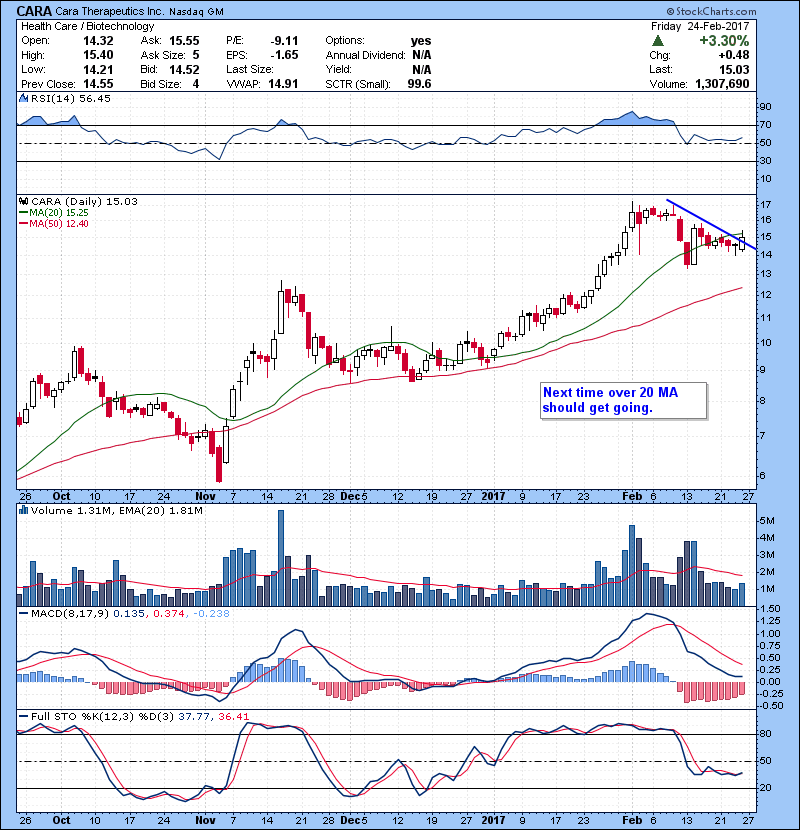
Task: Click the Dec label on bottom stochastic date axis
Action: pos(350,819)
